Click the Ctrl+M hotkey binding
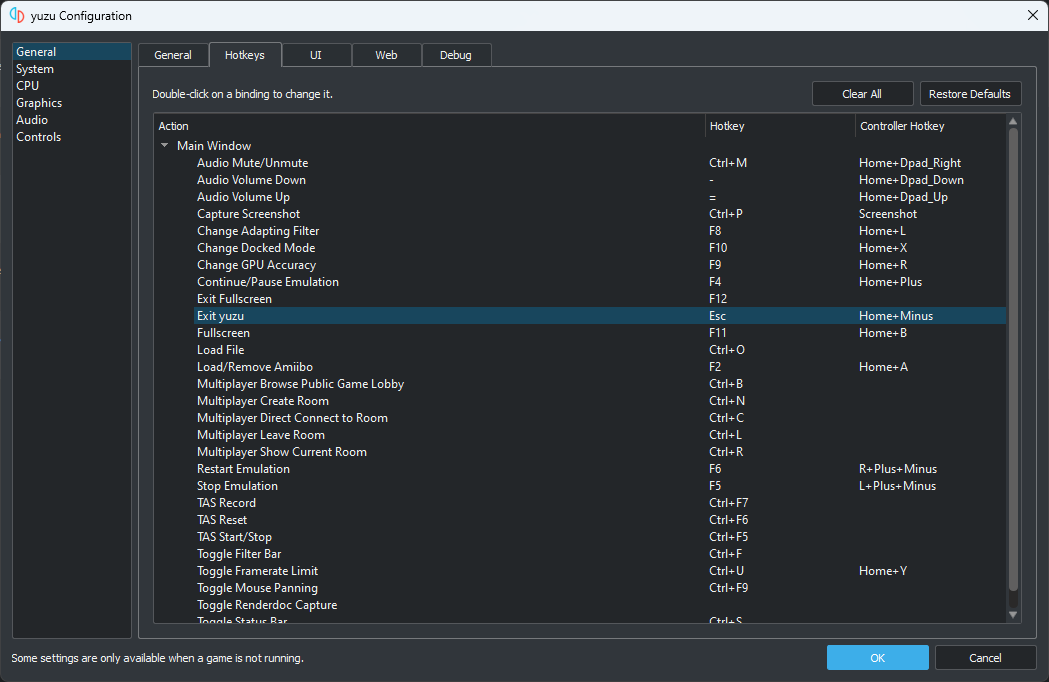The height and width of the screenshot is (682, 1049). pos(728,163)
